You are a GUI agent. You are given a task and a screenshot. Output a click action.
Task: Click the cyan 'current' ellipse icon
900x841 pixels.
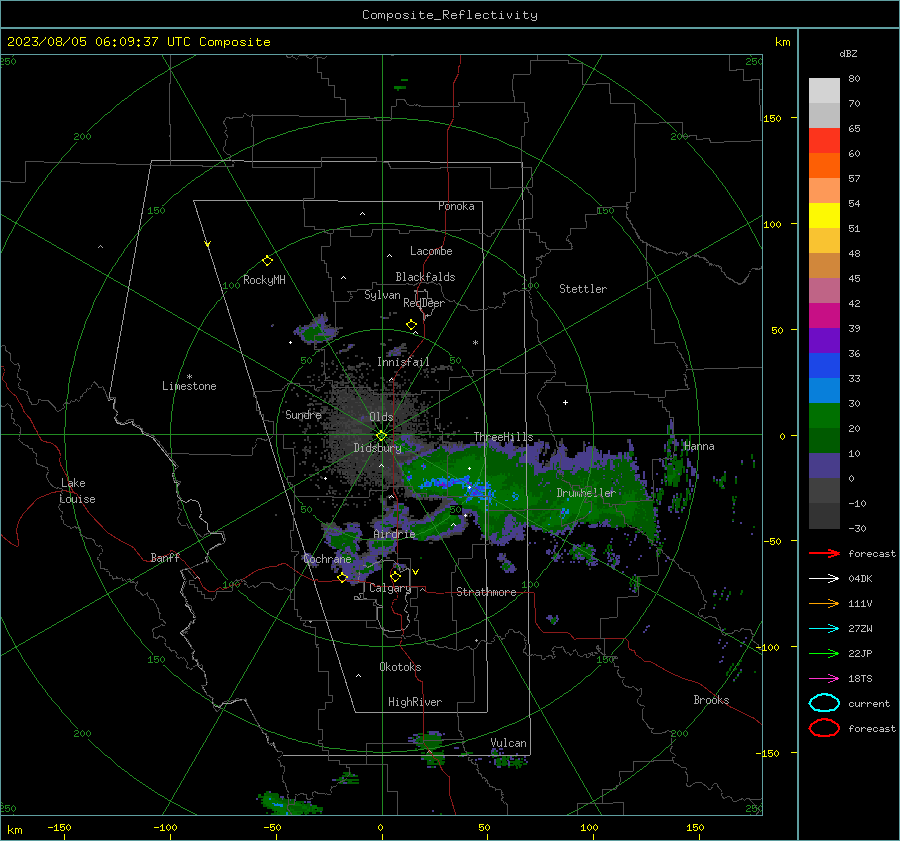click(824, 703)
